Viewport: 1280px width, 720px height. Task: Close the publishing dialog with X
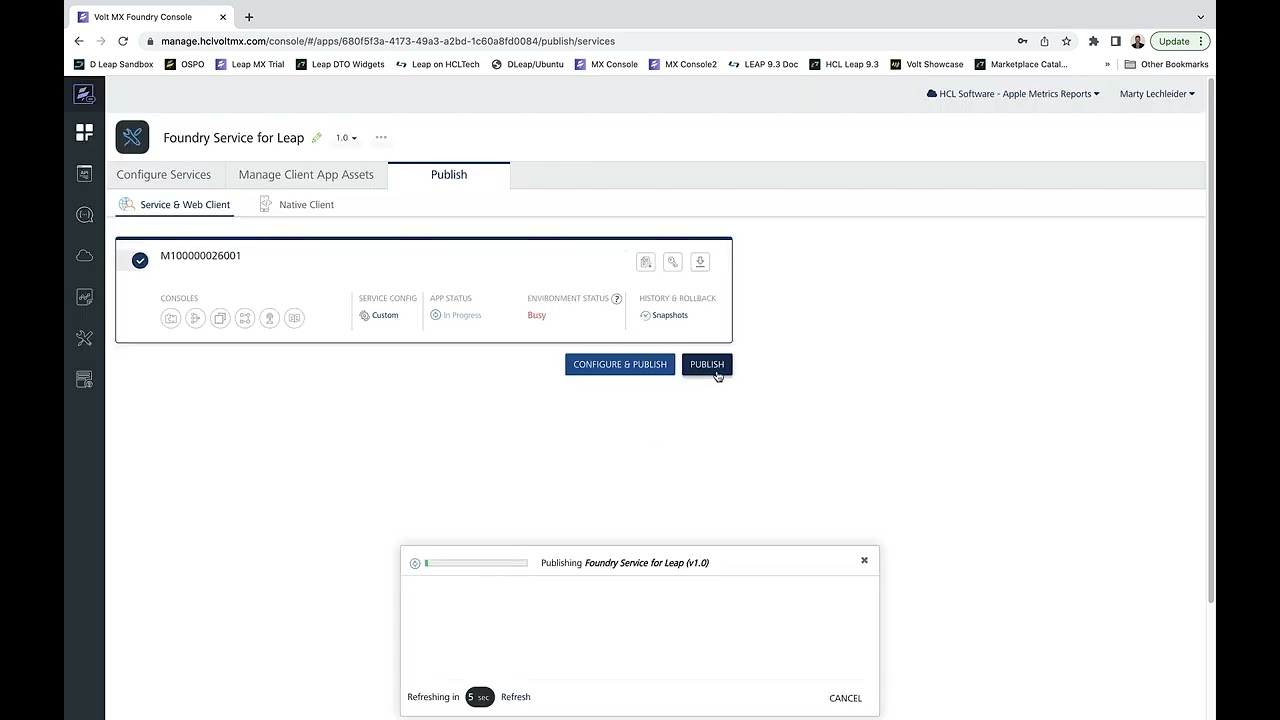pyautogui.click(x=865, y=560)
